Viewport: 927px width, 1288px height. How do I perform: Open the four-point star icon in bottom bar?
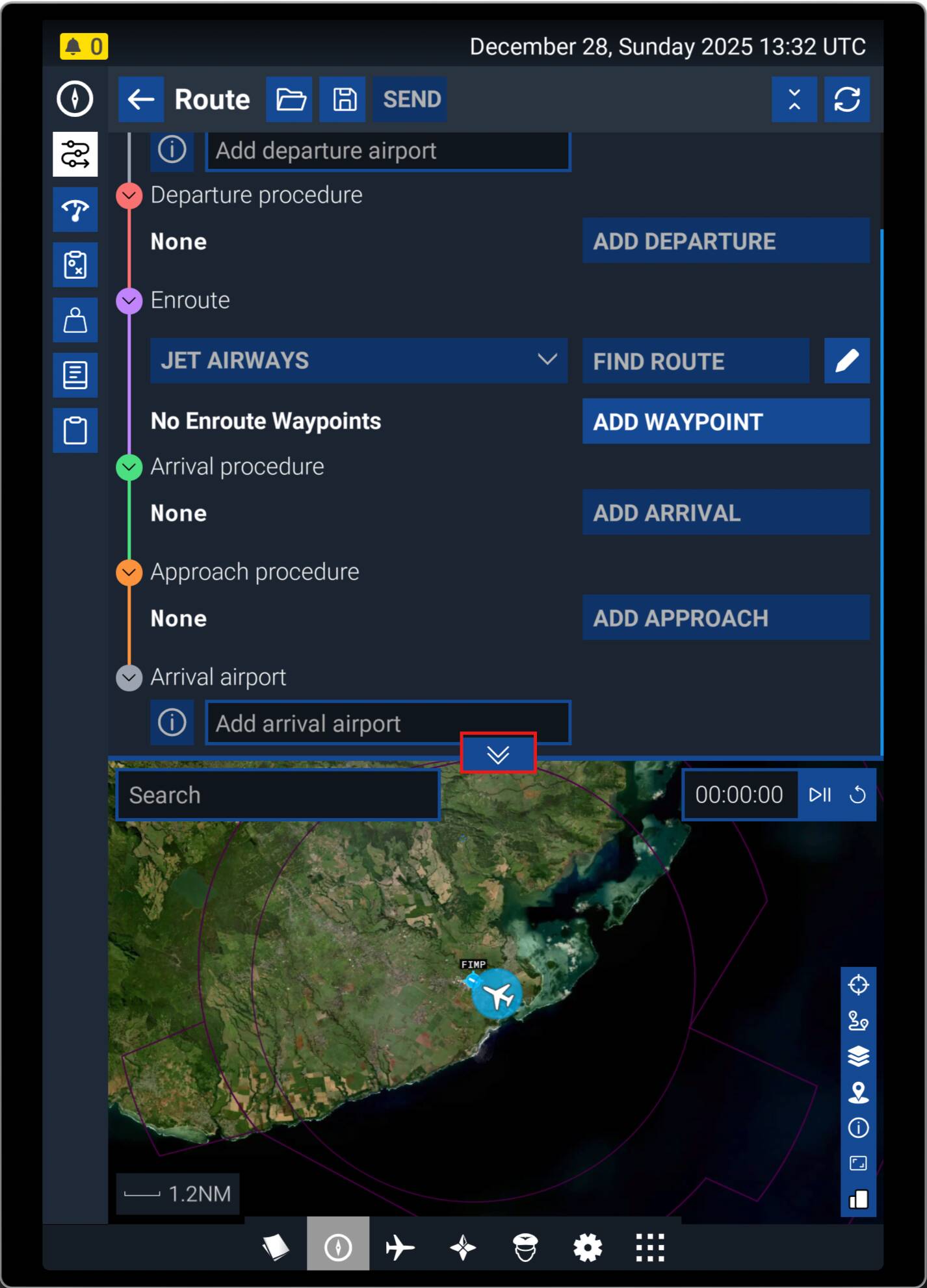(x=463, y=1246)
